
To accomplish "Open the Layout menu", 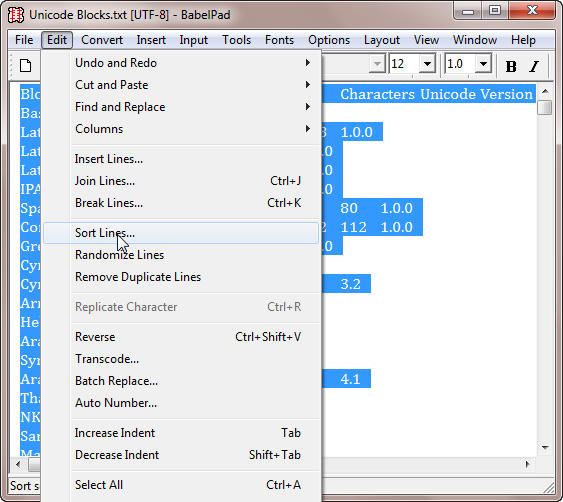I will (x=382, y=40).
